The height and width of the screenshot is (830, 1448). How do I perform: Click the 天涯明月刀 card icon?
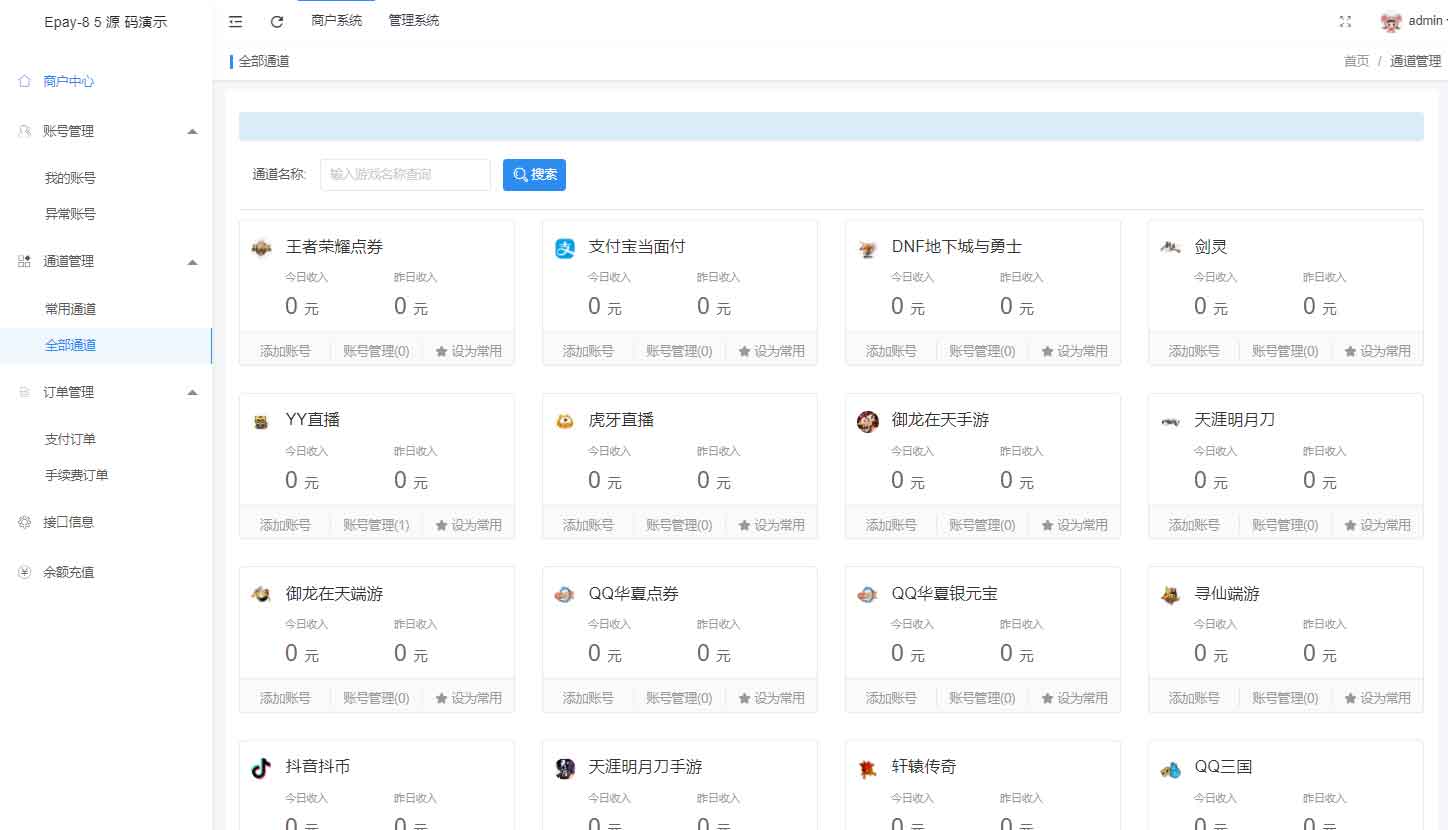[1171, 421]
